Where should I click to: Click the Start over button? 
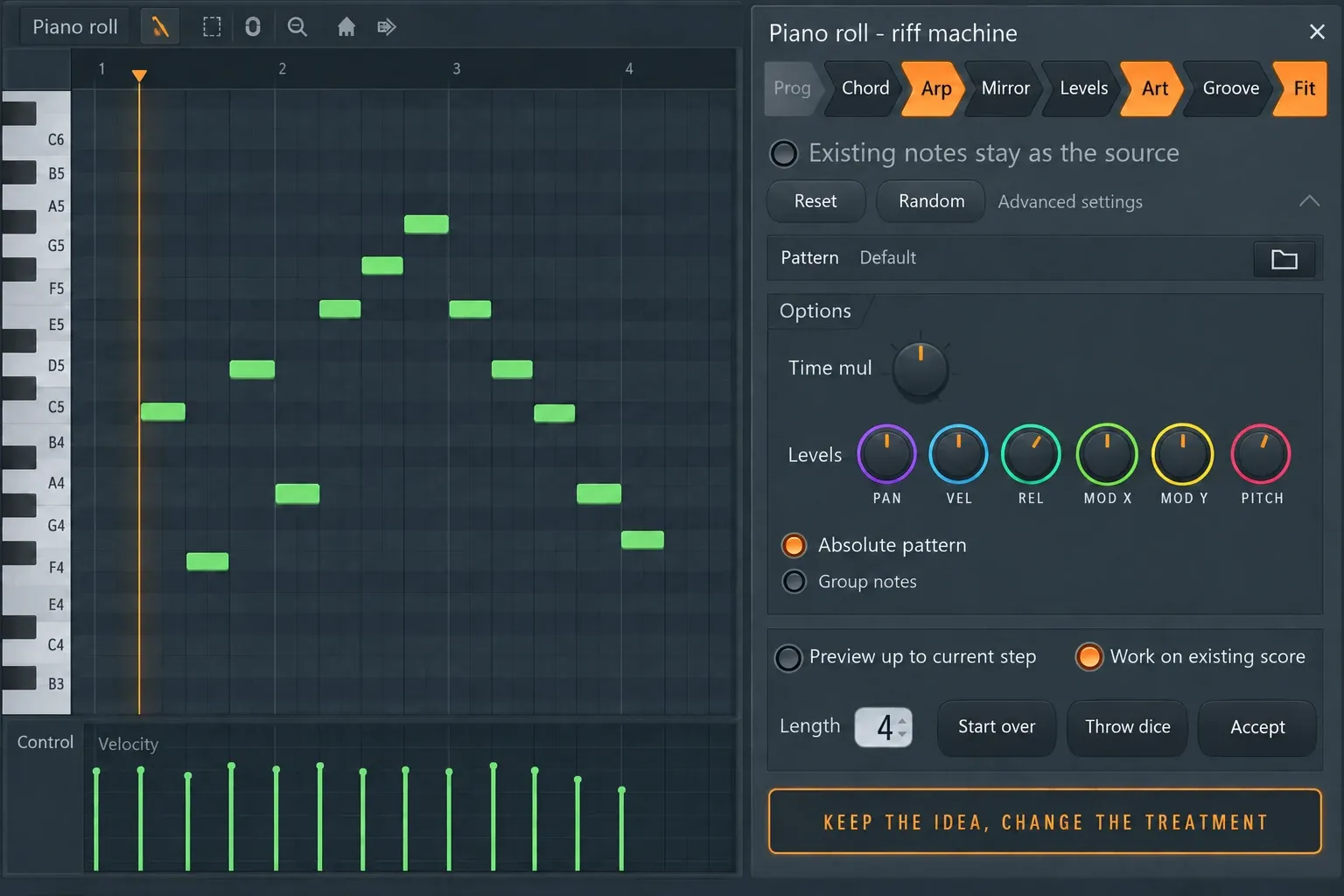tap(996, 727)
